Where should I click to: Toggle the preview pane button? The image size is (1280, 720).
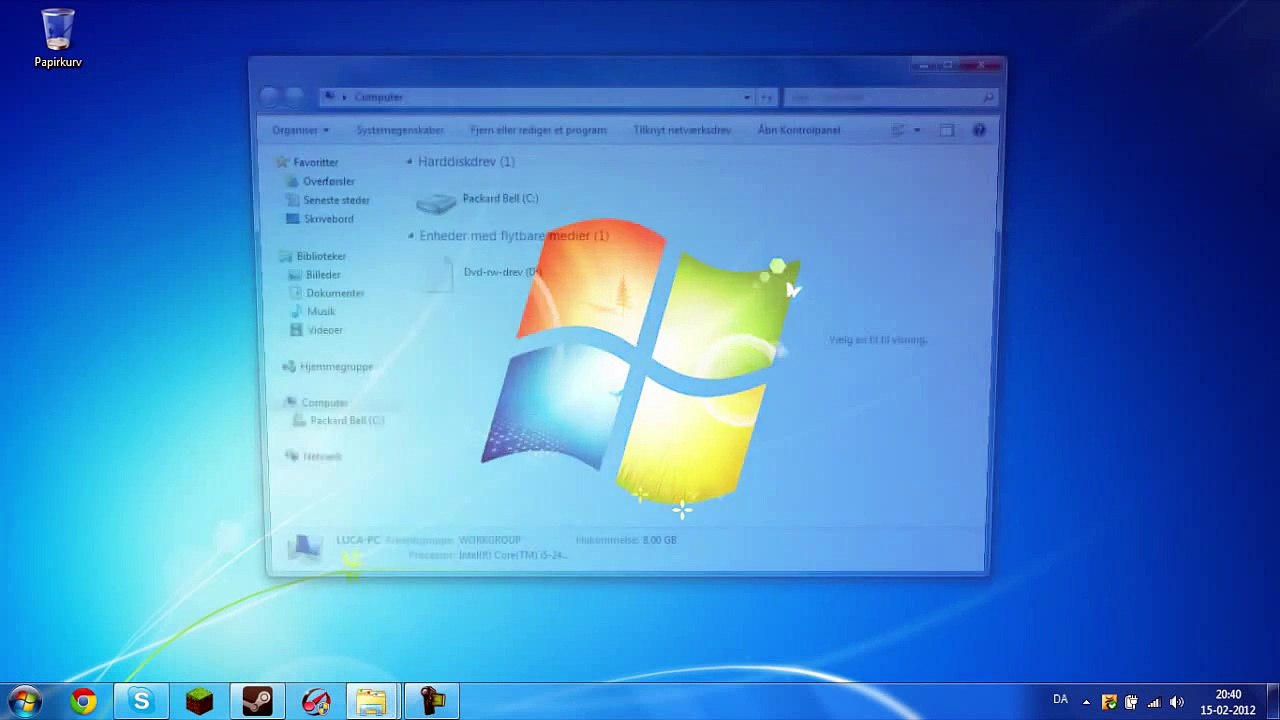(x=947, y=130)
